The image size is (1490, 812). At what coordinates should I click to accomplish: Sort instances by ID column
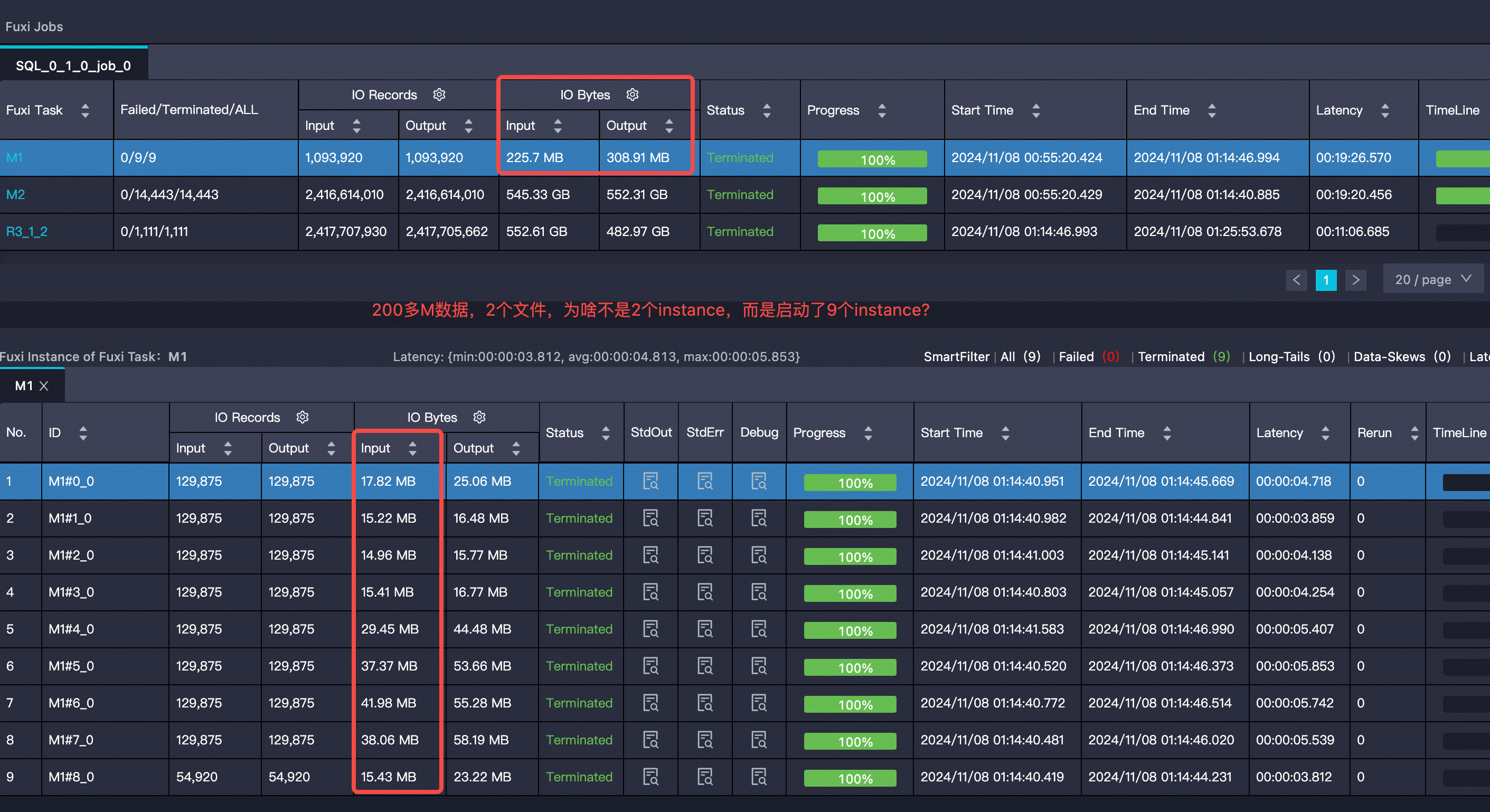pos(83,432)
